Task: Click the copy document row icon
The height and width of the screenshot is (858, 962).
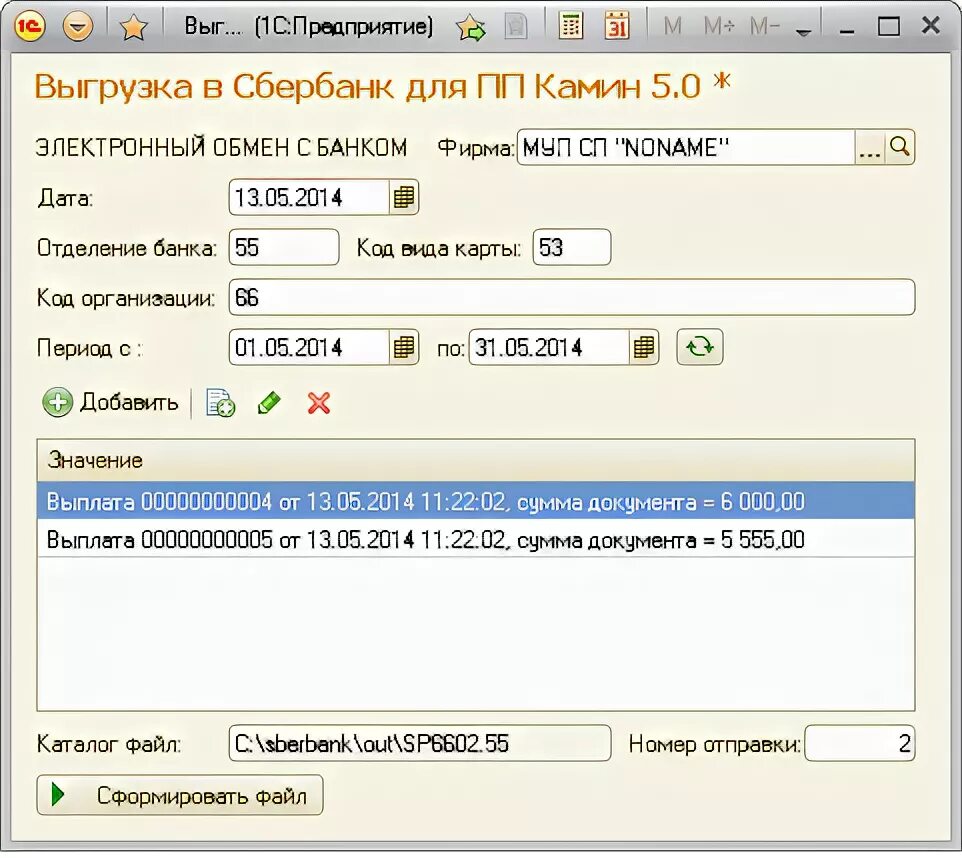Action: (x=220, y=403)
